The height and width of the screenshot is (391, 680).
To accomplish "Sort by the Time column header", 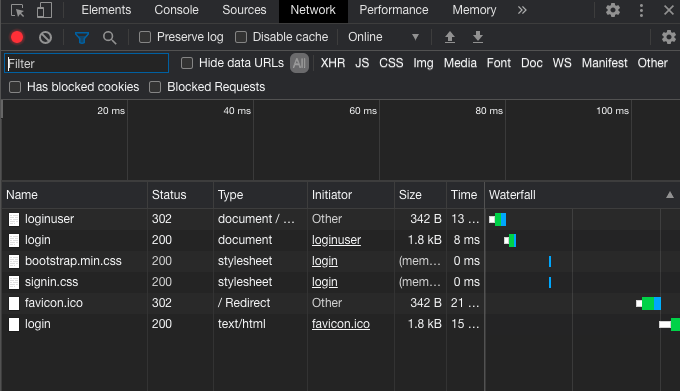I will coord(464,195).
